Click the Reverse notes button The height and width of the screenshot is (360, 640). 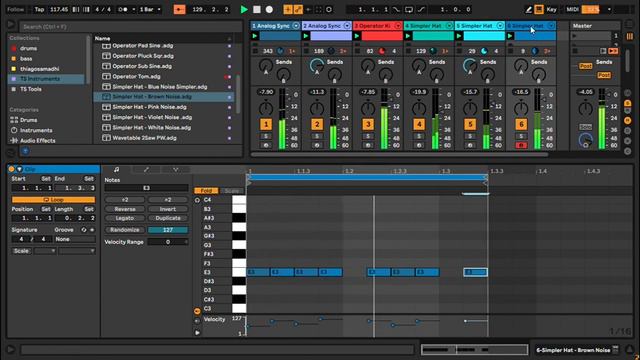pyautogui.click(x=125, y=209)
